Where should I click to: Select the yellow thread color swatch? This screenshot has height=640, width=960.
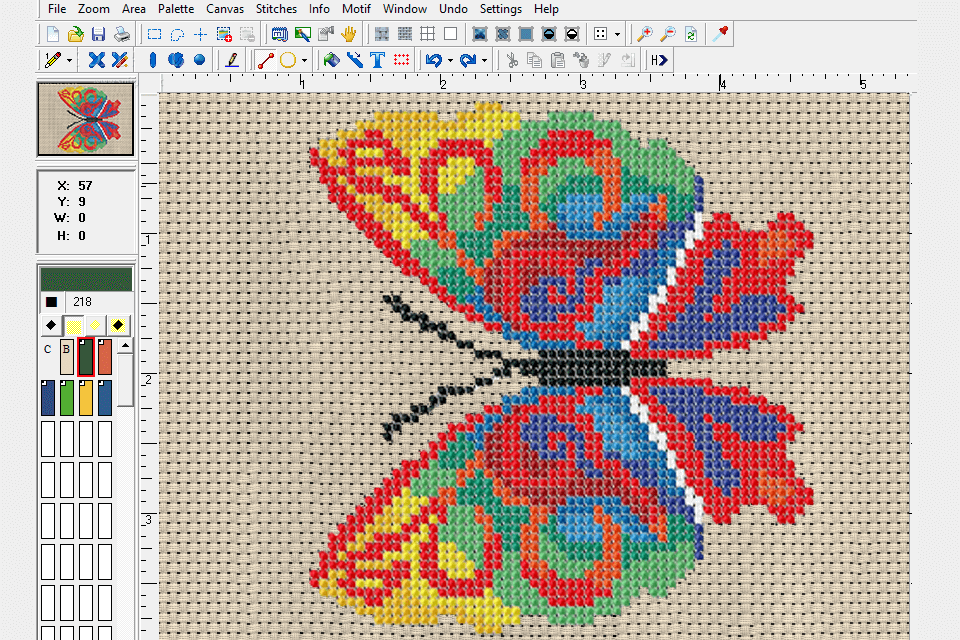click(x=86, y=397)
